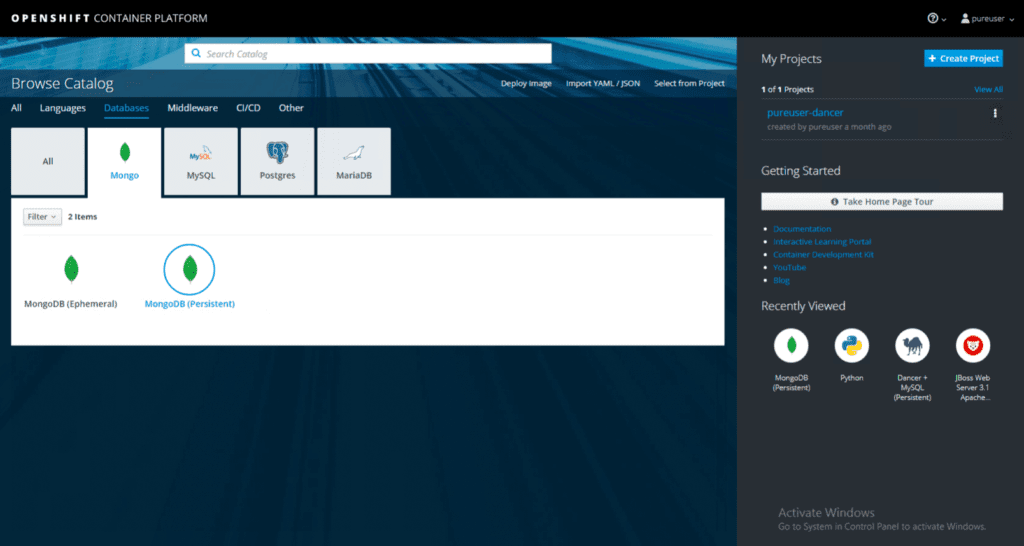
Task: Switch to the Languages tab
Action: tap(63, 108)
